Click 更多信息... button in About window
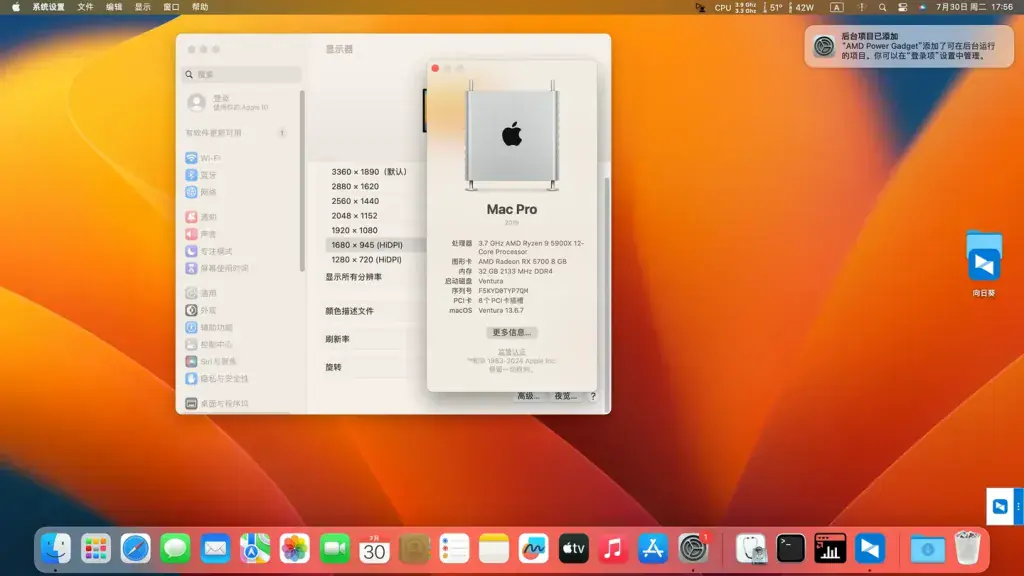 click(x=511, y=332)
